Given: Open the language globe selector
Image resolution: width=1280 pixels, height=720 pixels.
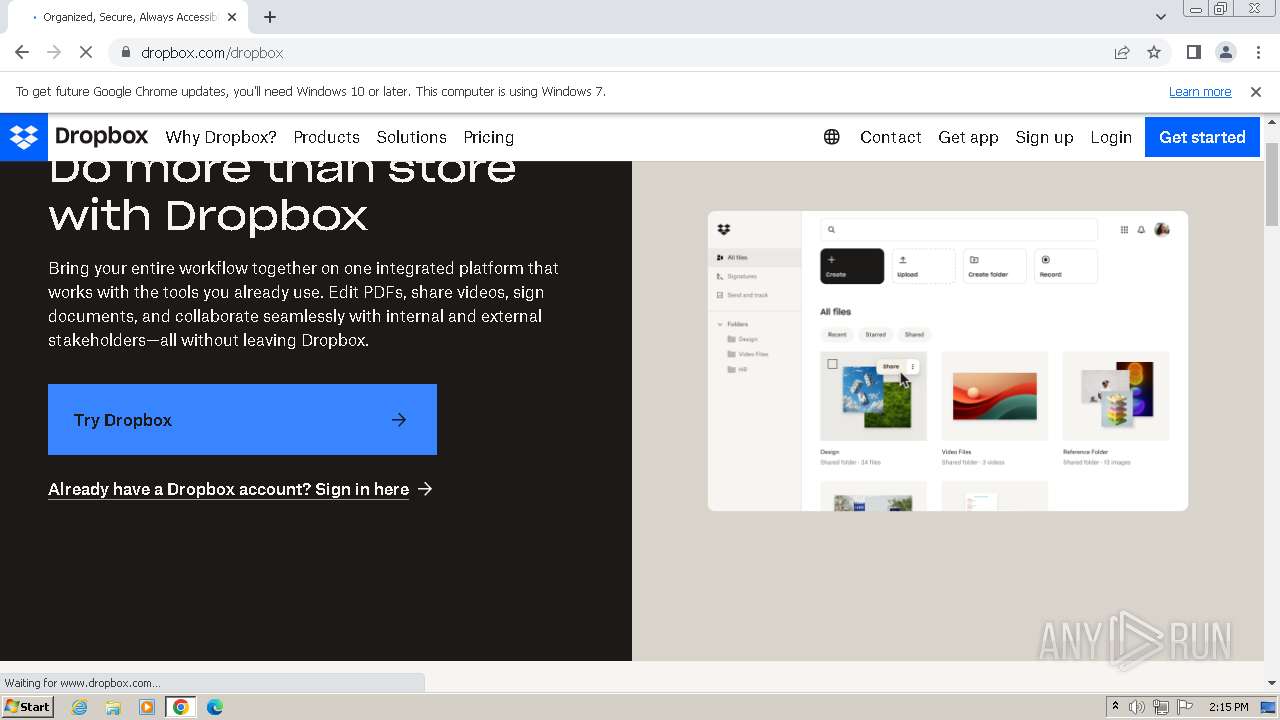Looking at the screenshot, I should (x=831, y=137).
